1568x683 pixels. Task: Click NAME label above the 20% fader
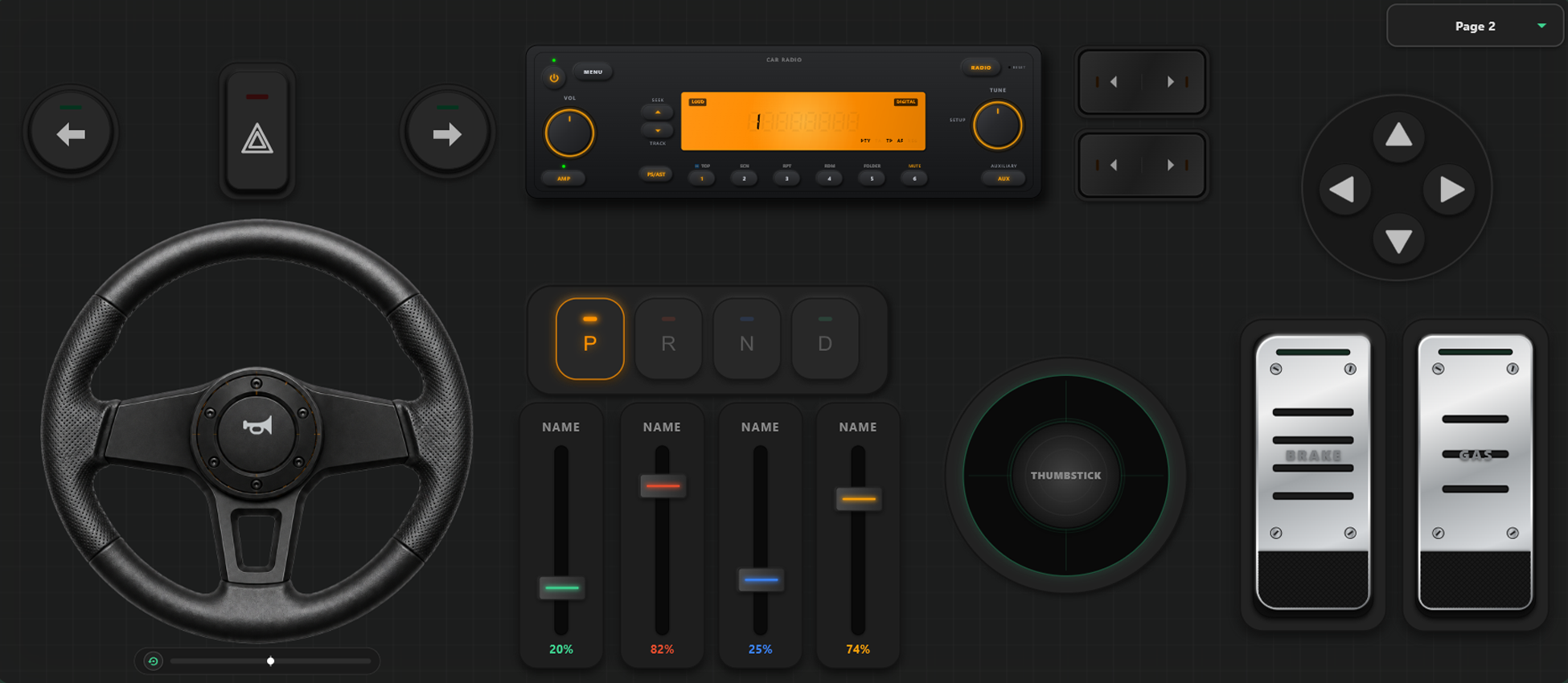click(561, 427)
